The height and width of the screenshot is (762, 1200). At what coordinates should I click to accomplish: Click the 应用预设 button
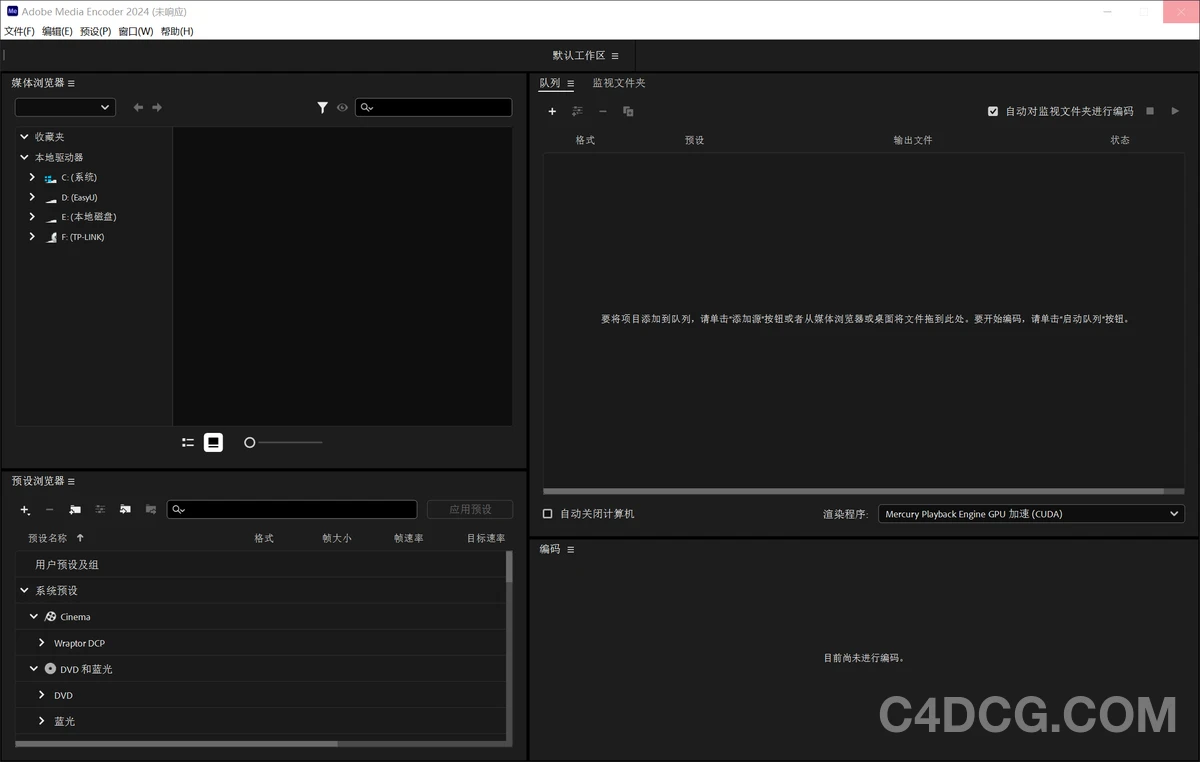[469, 509]
